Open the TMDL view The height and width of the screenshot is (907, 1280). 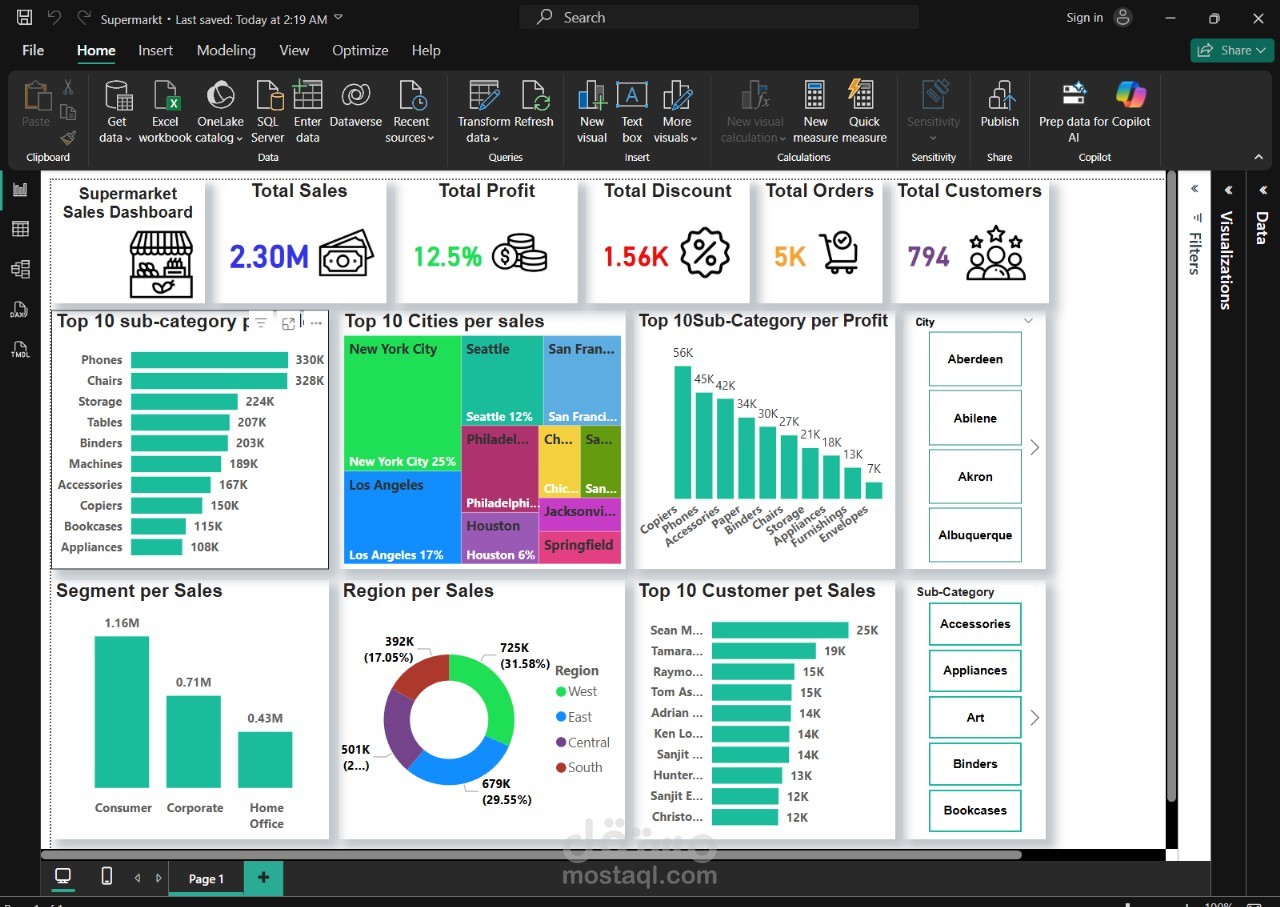(19, 350)
